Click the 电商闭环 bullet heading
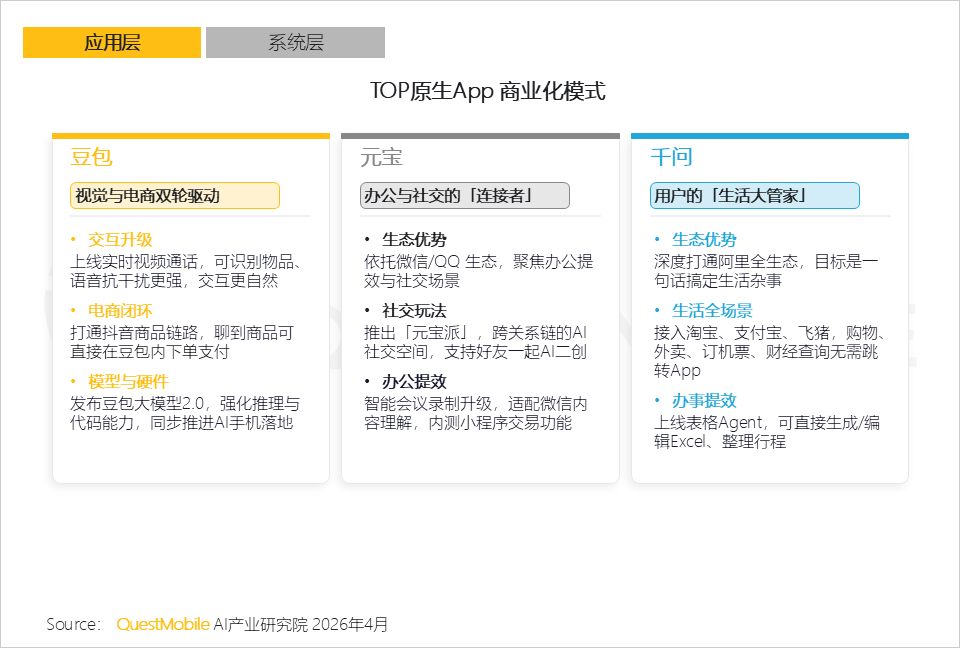 [x=120, y=311]
